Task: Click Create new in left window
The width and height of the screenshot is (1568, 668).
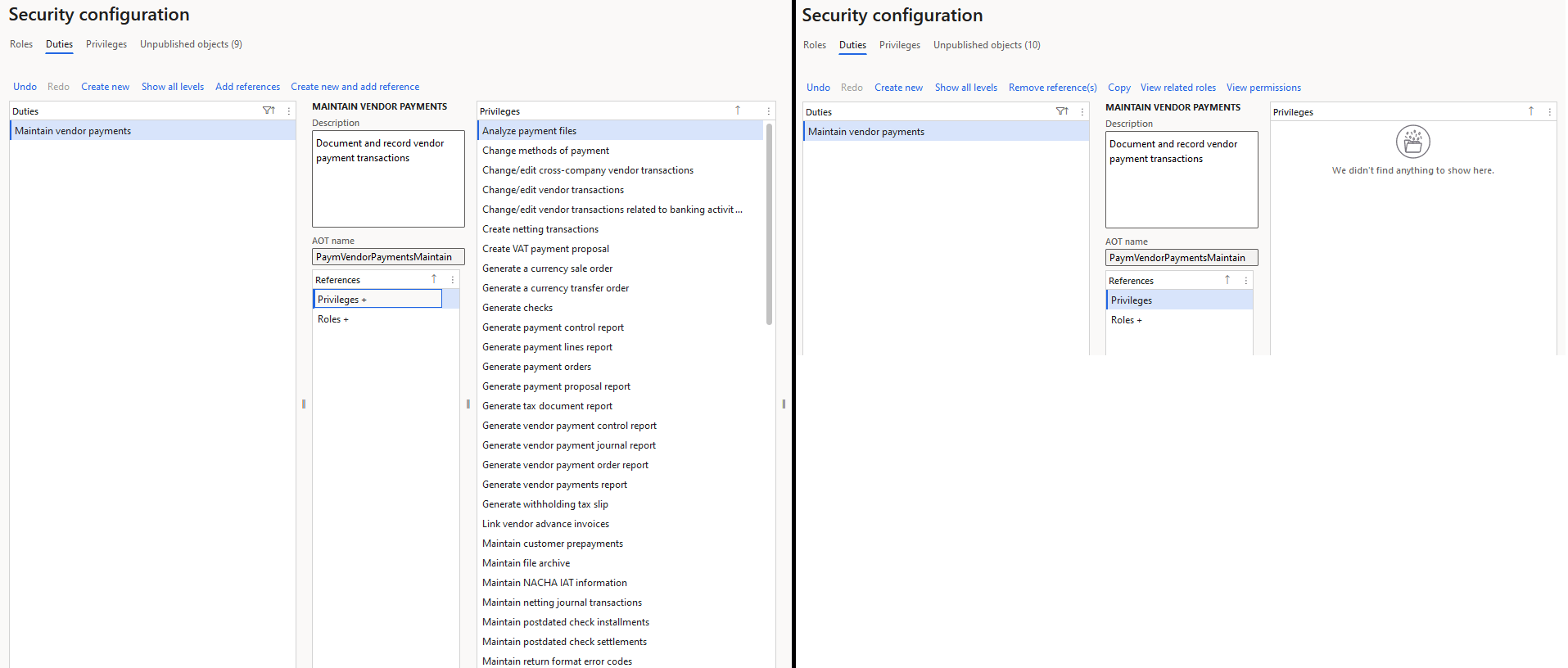Action: (x=105, y=87)
